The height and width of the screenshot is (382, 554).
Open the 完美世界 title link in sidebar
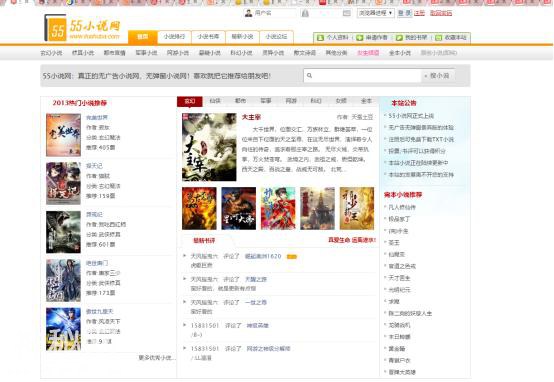pyautogui.click(x=97, y=118)
